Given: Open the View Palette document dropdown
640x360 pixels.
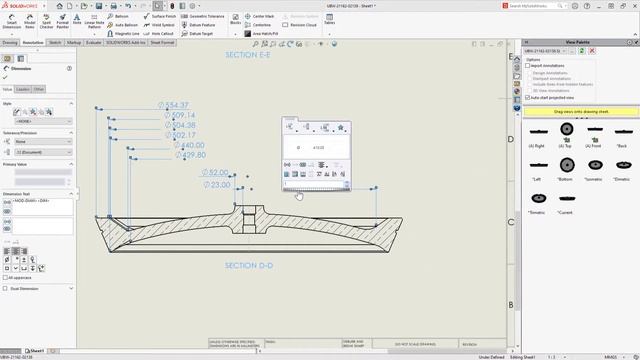Looking at the screenshot, I should 545,51.
